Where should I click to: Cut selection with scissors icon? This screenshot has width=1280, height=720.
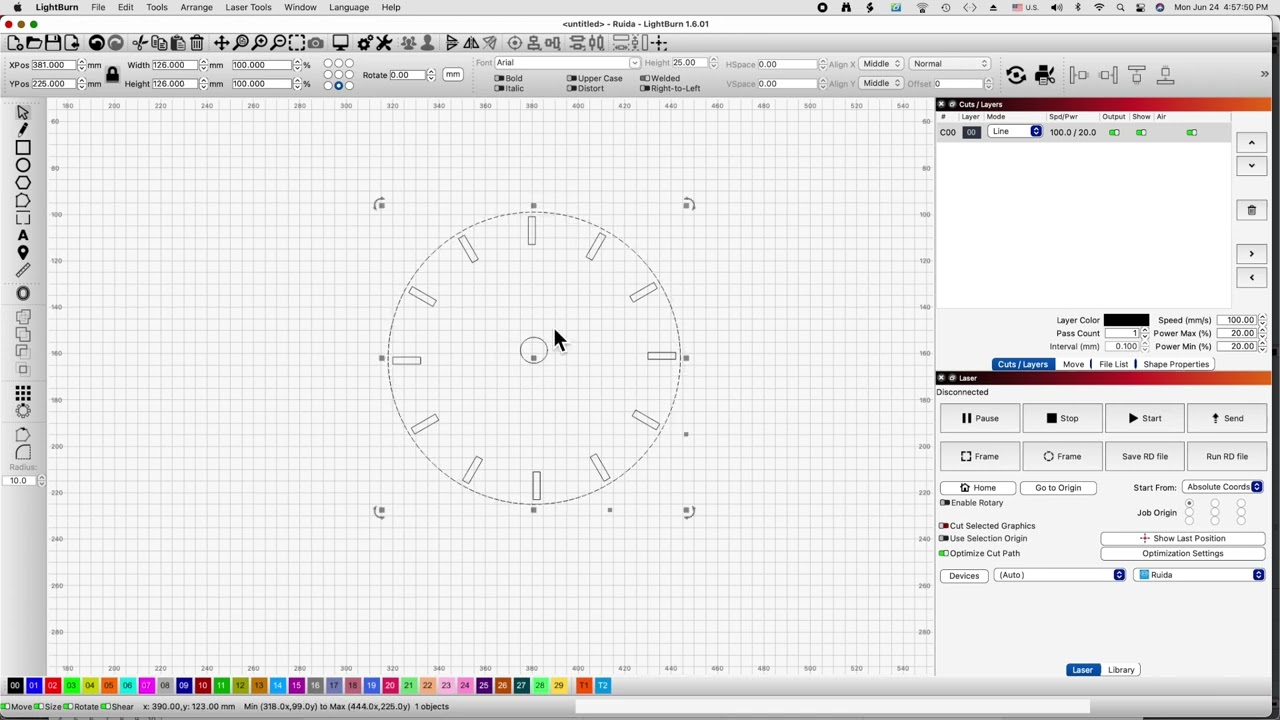[x=139, y=43]
